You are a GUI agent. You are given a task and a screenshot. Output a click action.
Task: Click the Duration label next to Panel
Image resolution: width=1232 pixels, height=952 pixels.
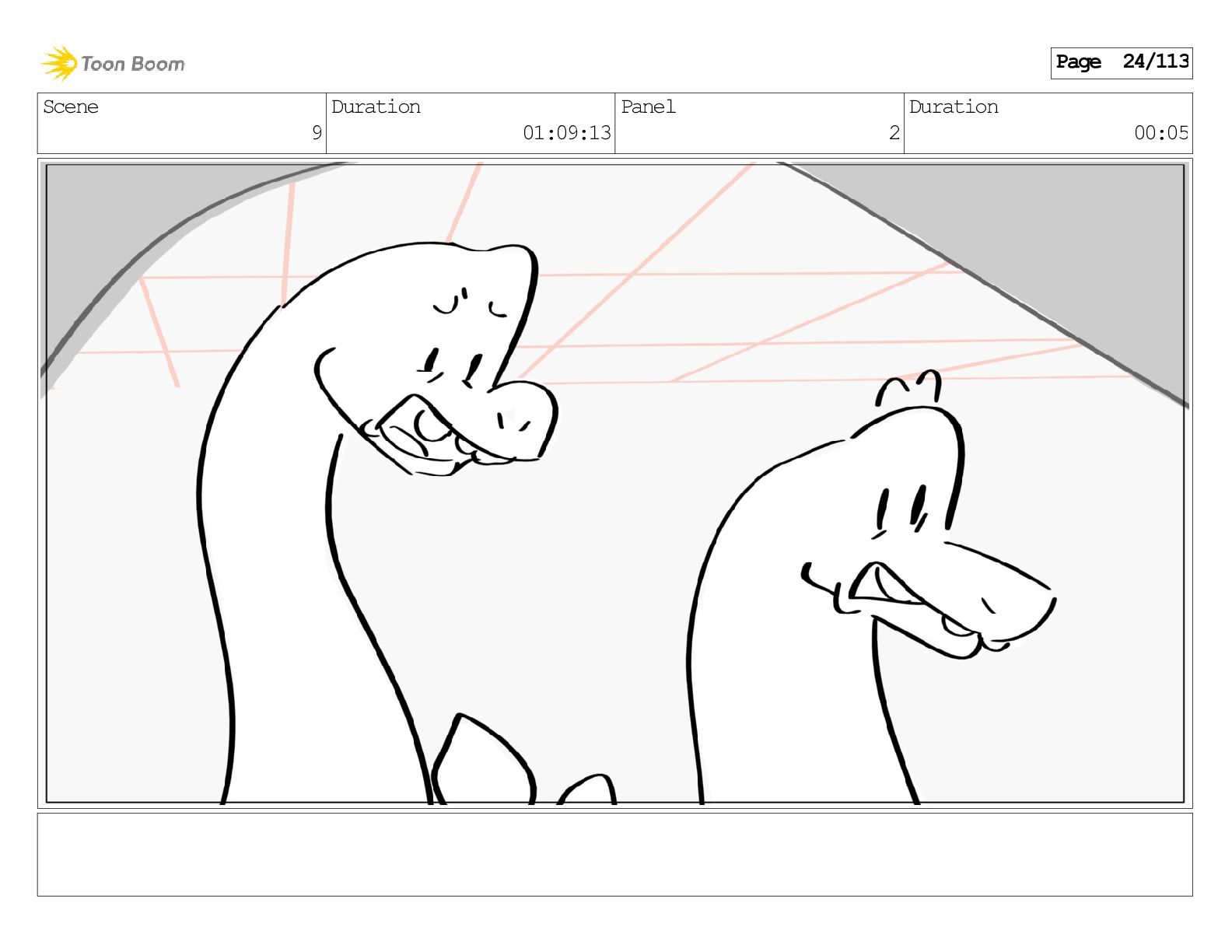click(x=954, y=107)
